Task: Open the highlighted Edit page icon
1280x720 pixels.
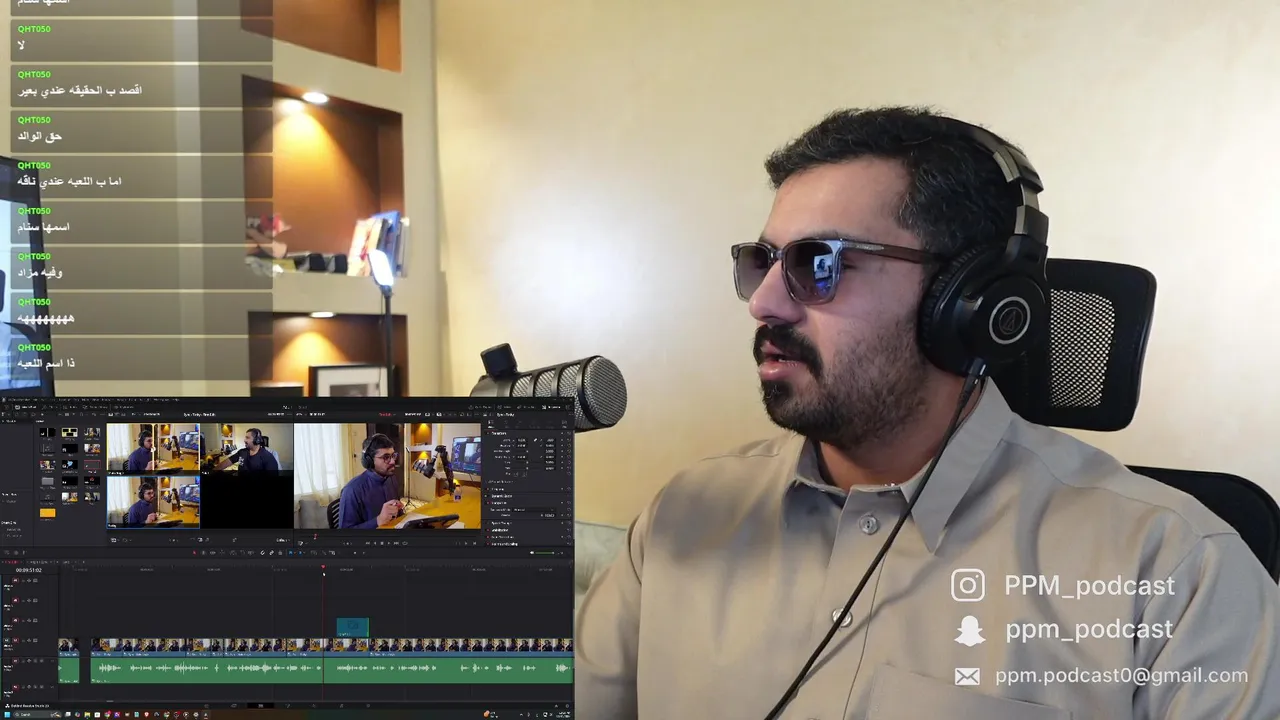Action: (260, 705)
